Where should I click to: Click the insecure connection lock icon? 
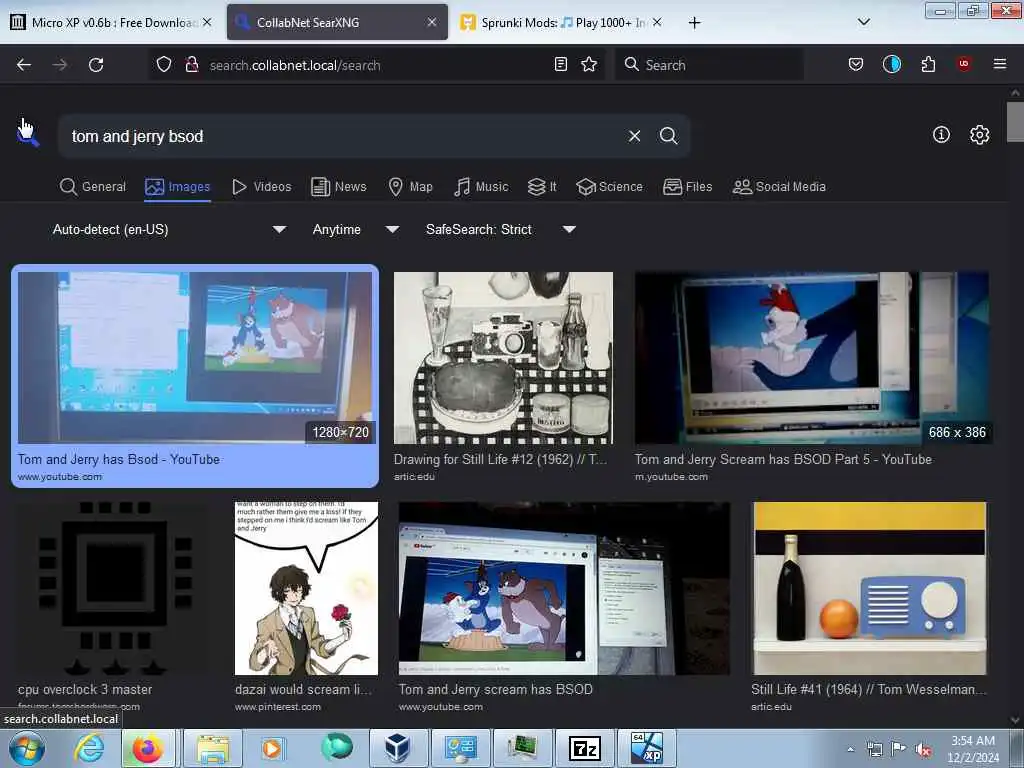pos(191,65)
